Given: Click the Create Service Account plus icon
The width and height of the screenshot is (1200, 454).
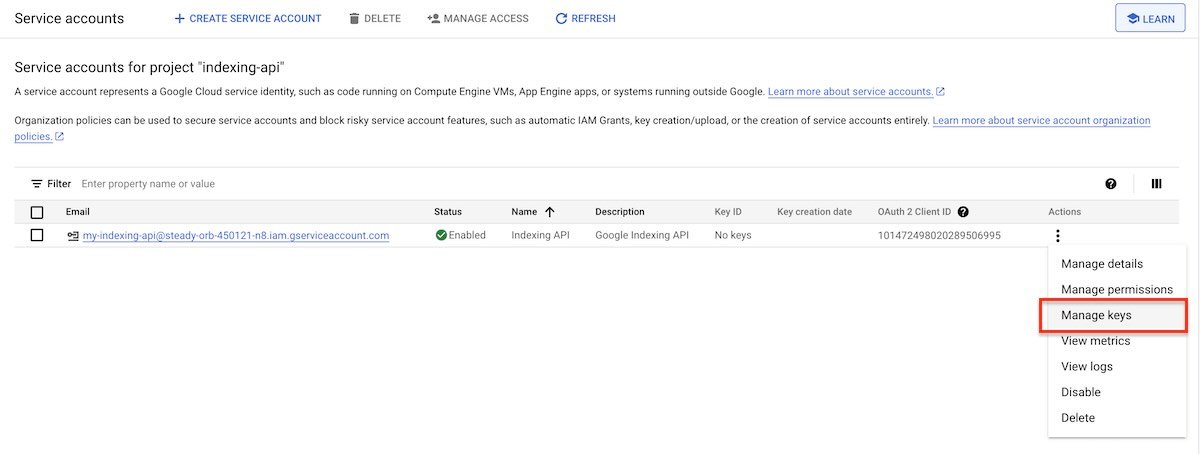Looking at the screenshot, I should click(x=180, y=19).
